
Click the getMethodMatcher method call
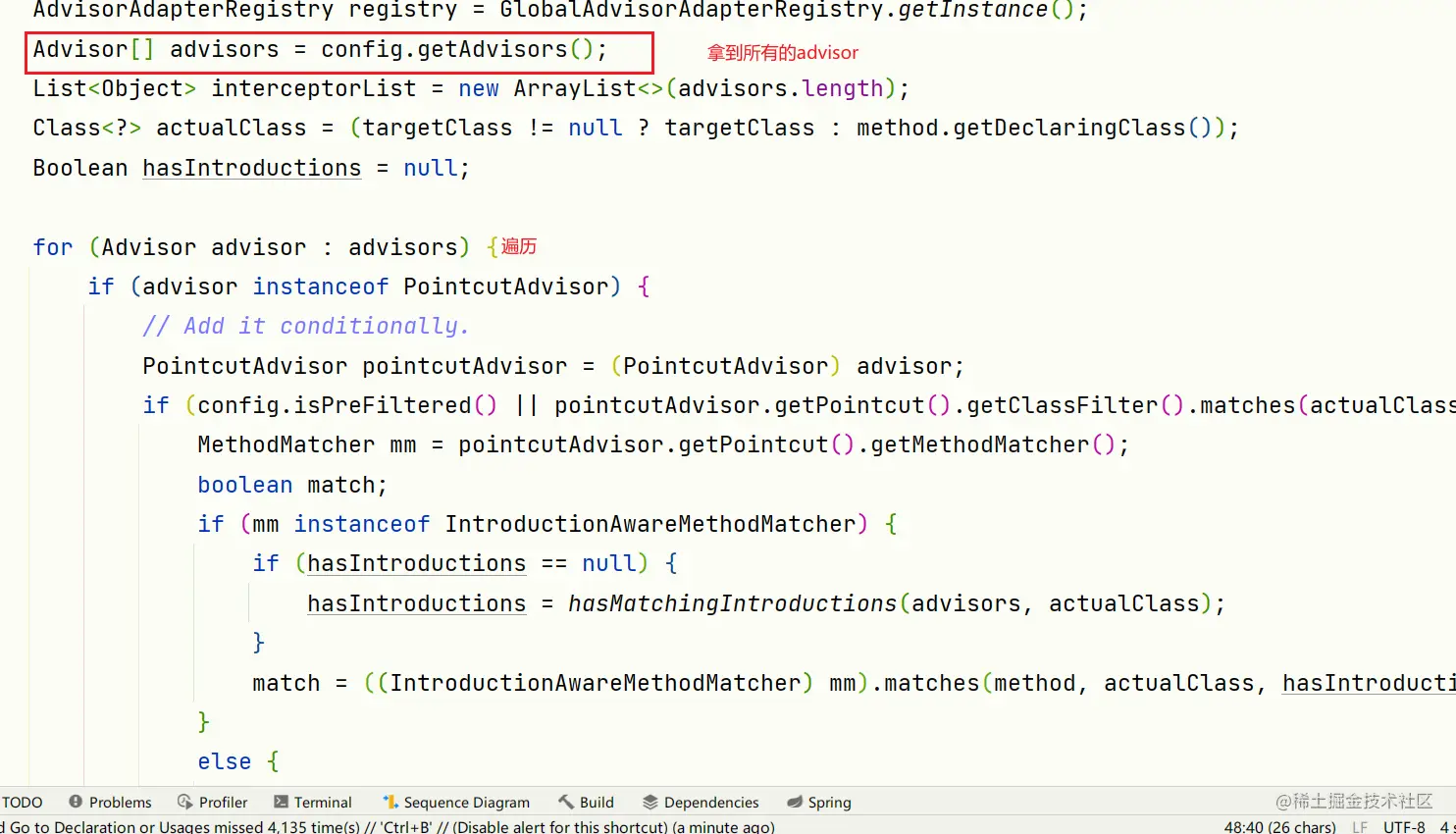(979, 444)
